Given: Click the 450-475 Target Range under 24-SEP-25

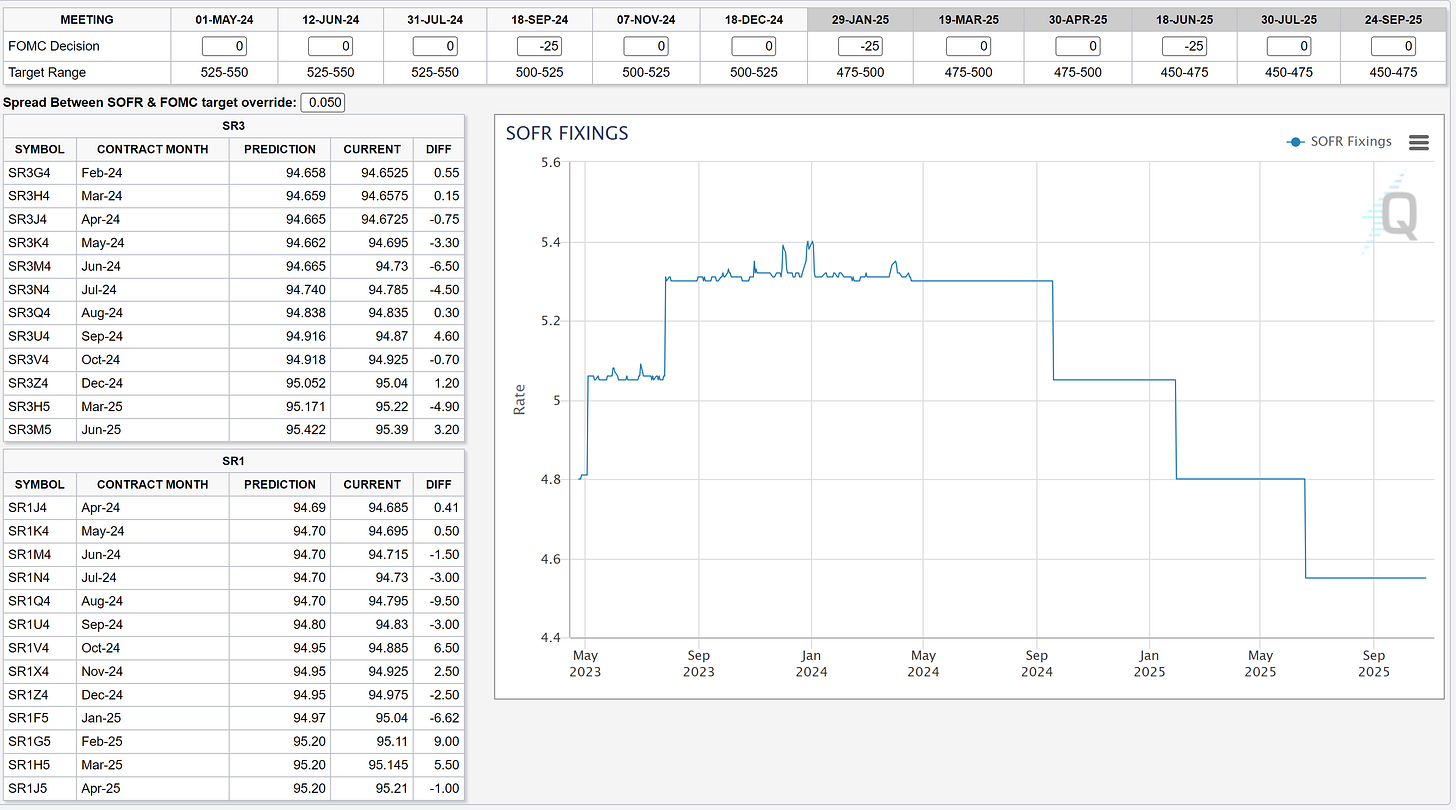Looking at the screenshot, I should (1394, 71).
